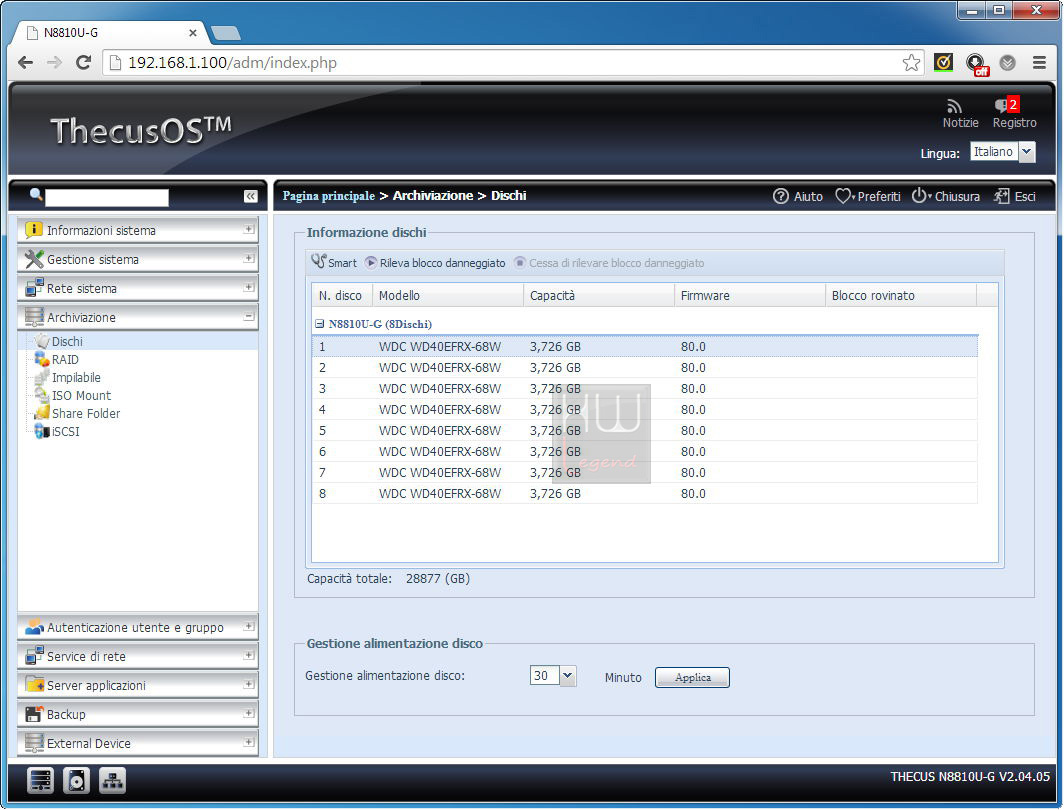1064x810 pixels.
Task: Focus the sidebar search field
Action: click(107, 197)
